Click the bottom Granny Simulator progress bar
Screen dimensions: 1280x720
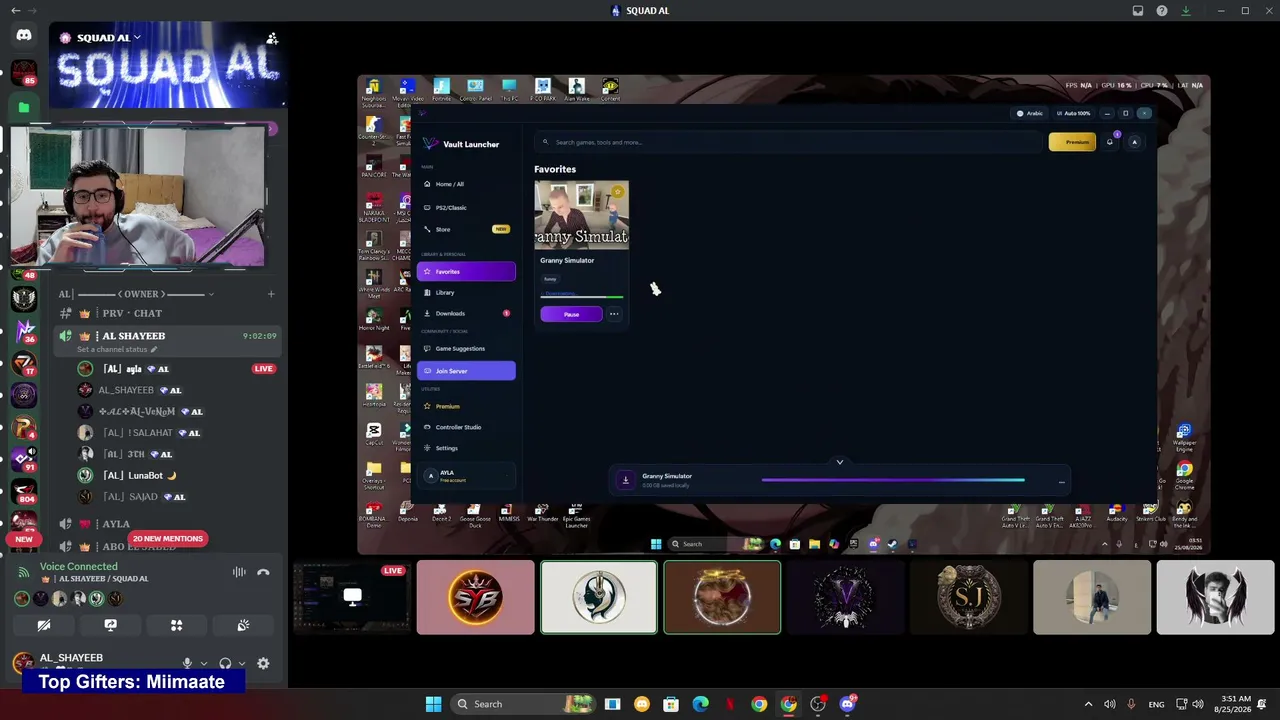(893, 480)
